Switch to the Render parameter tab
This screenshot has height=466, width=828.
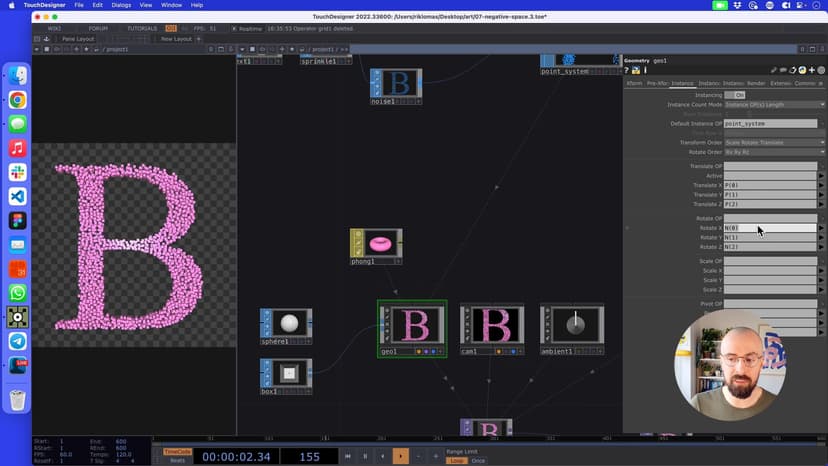[x=756, y=83]
